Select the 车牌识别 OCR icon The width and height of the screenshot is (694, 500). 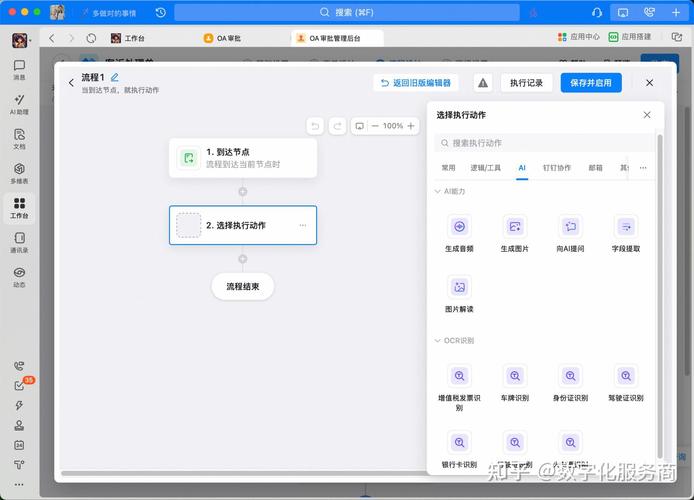pos(515,376)
